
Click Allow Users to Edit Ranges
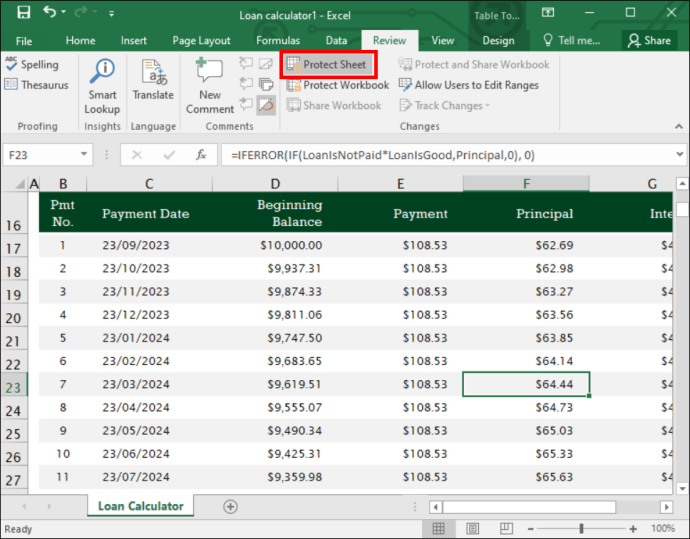click(469, 84)
